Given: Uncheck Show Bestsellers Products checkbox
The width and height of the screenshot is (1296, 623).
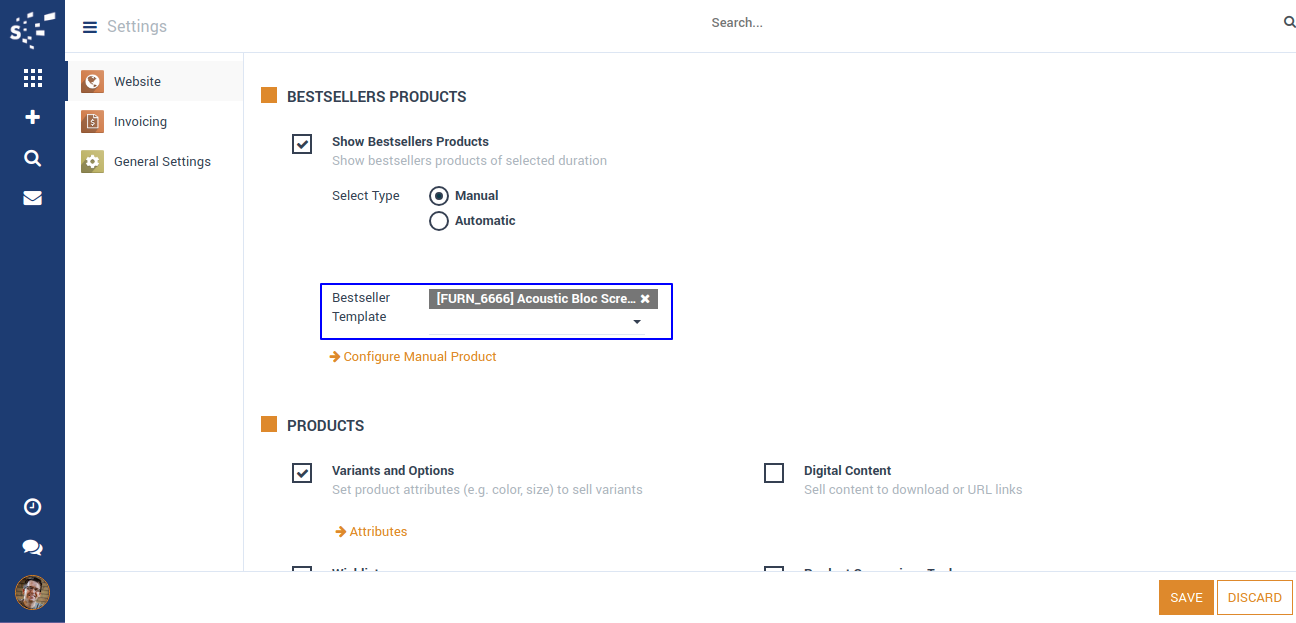Looking at the screenshot, I should point(302,144).
